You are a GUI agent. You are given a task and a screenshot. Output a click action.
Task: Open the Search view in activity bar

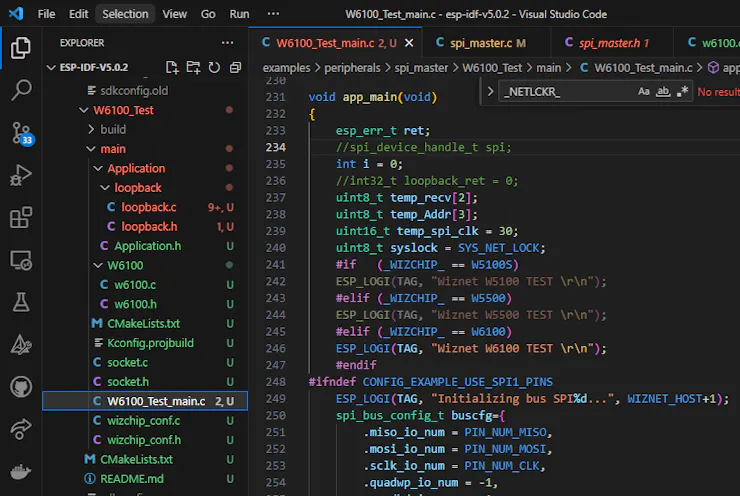(21, 90)
